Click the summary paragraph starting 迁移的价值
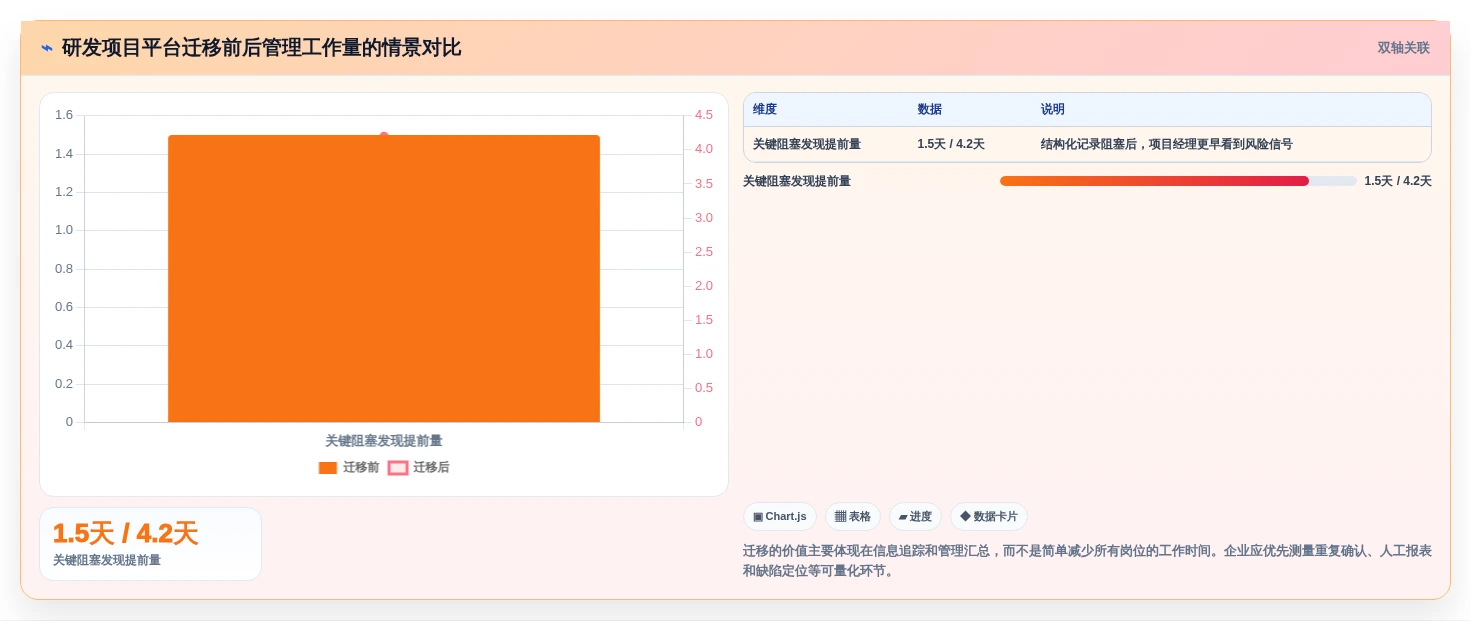 point(1087,561)
